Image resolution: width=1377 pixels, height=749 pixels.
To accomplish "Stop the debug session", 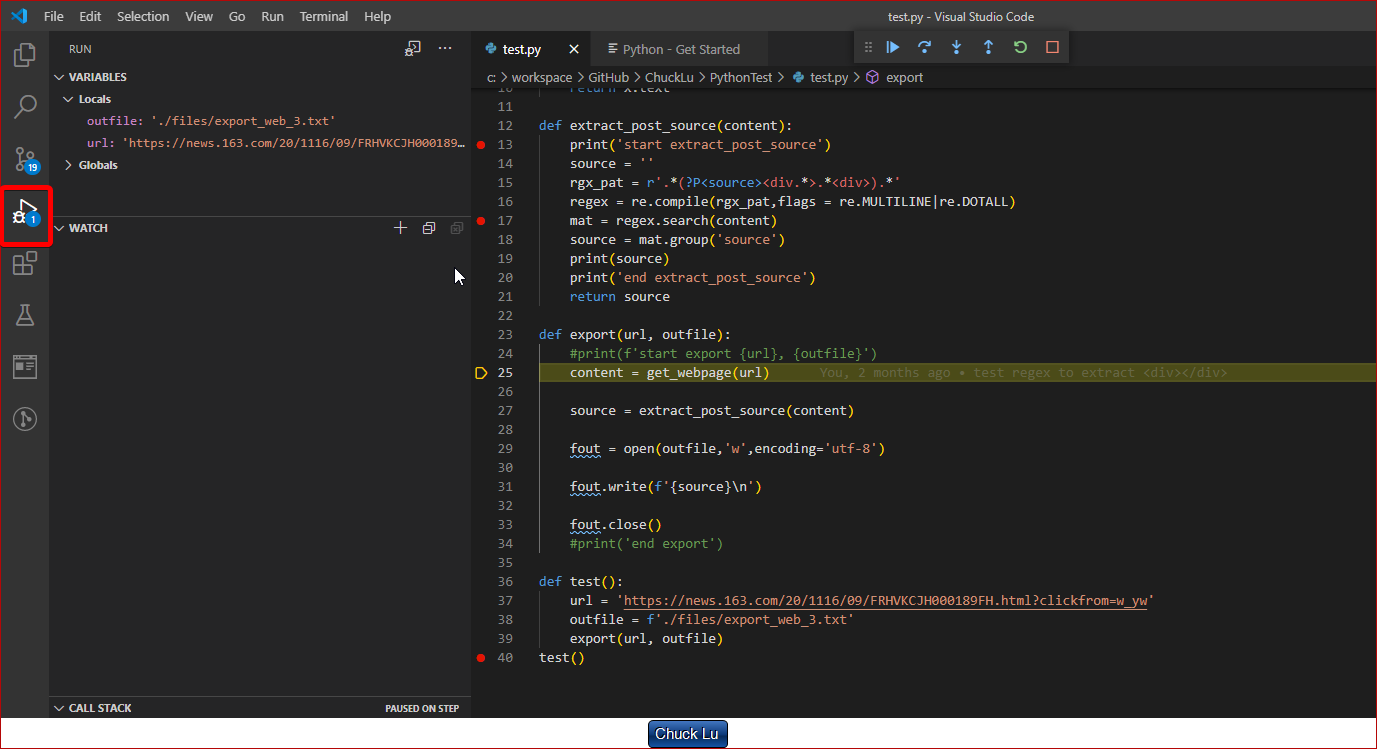I will click(x=1052, y=47).
